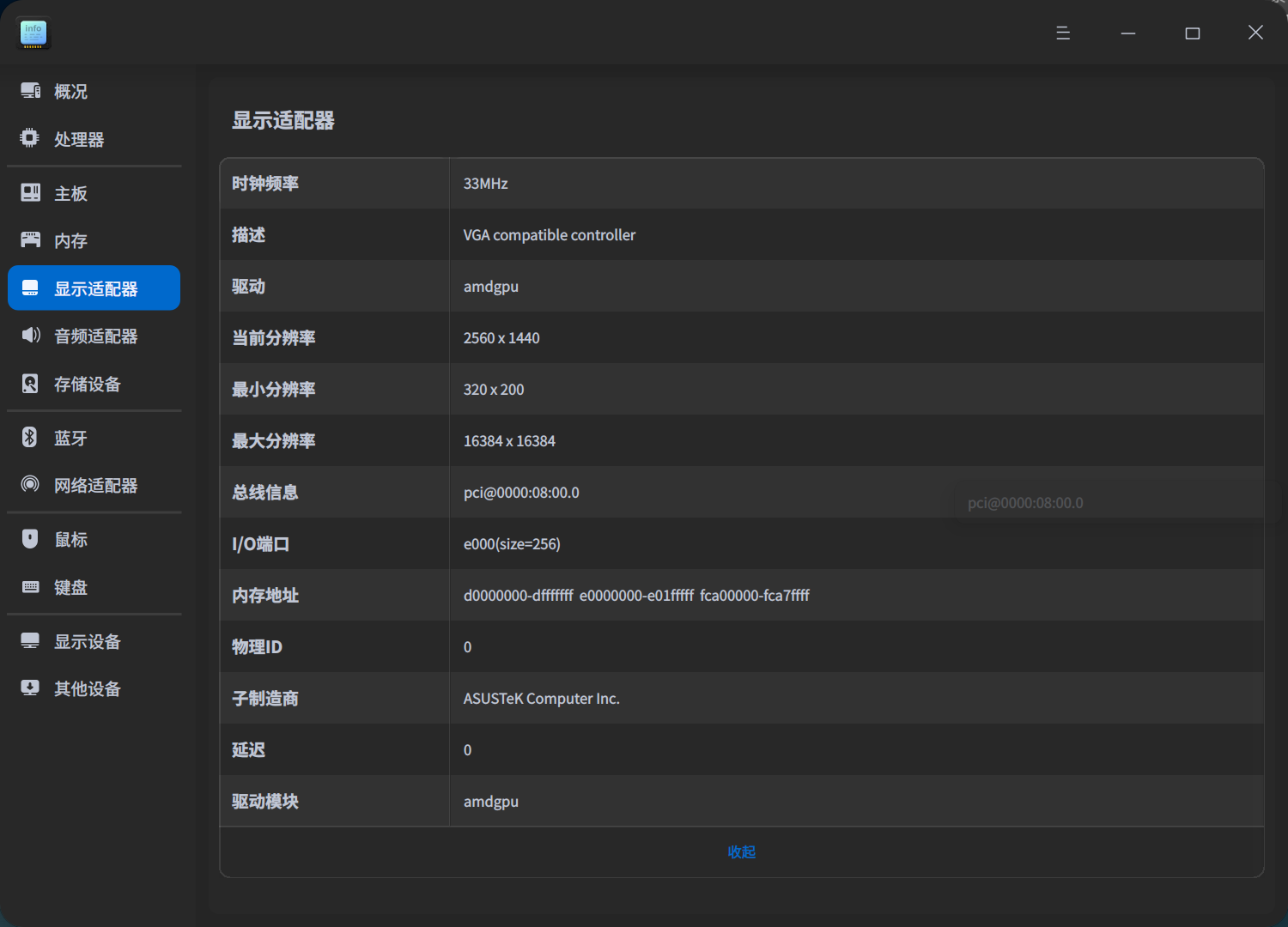Open 蓝牙 label in the sidebar
Image resolution: width=1288 pixels, height=927 pixels.
(x=70, y=438)
